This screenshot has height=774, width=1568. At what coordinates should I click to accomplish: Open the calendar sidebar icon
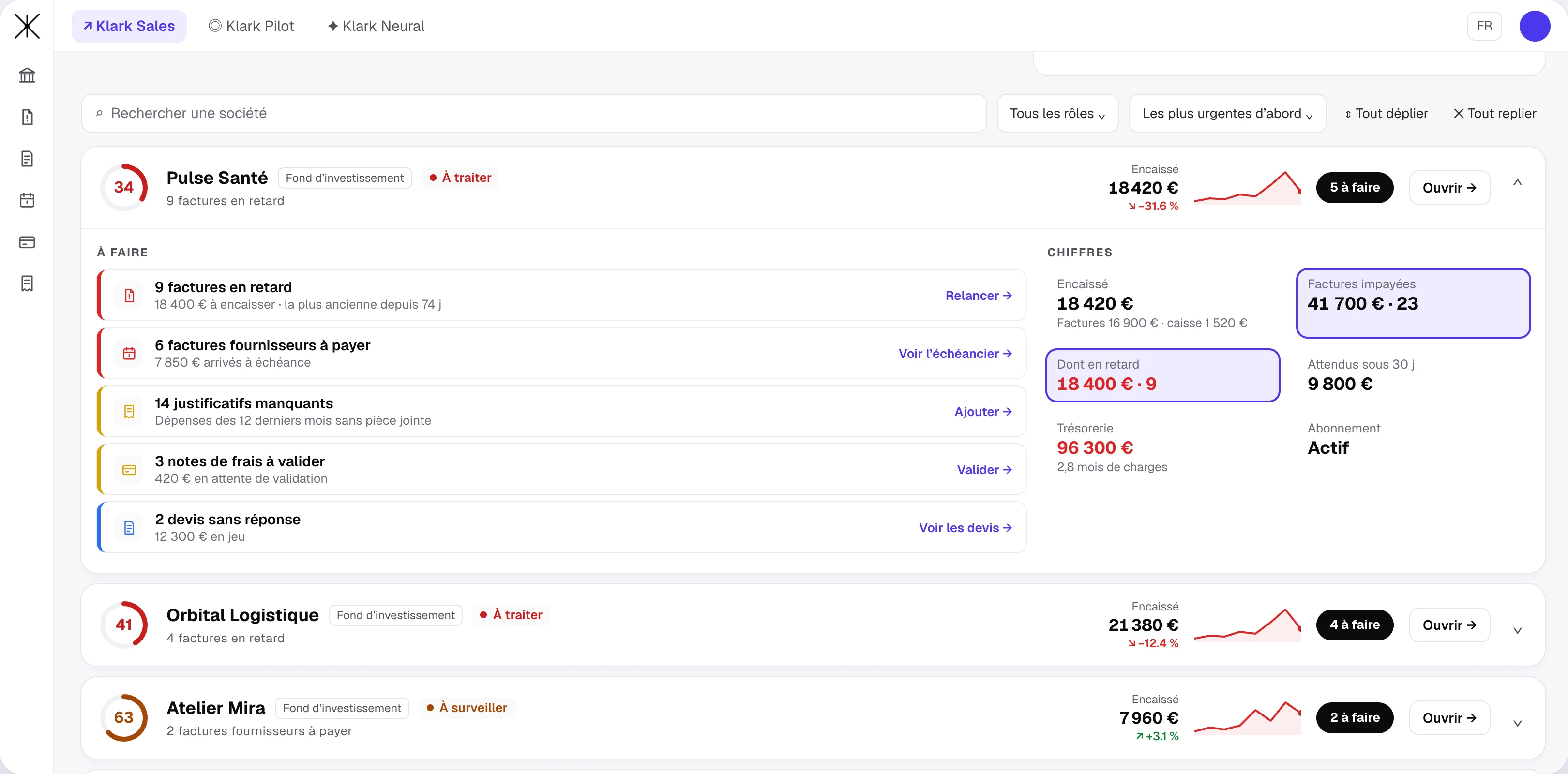point(27,200)
